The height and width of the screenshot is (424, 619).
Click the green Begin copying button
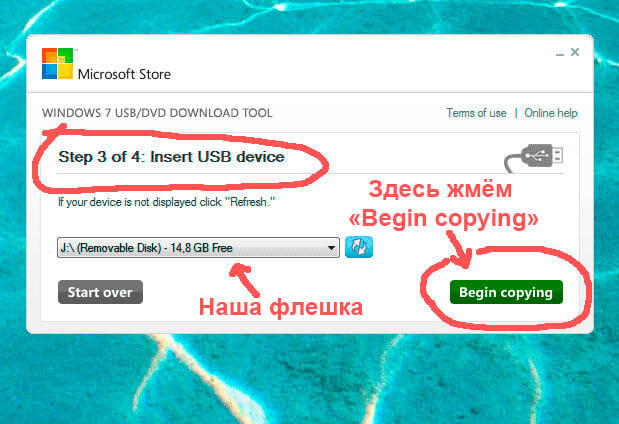click(506, 292)
